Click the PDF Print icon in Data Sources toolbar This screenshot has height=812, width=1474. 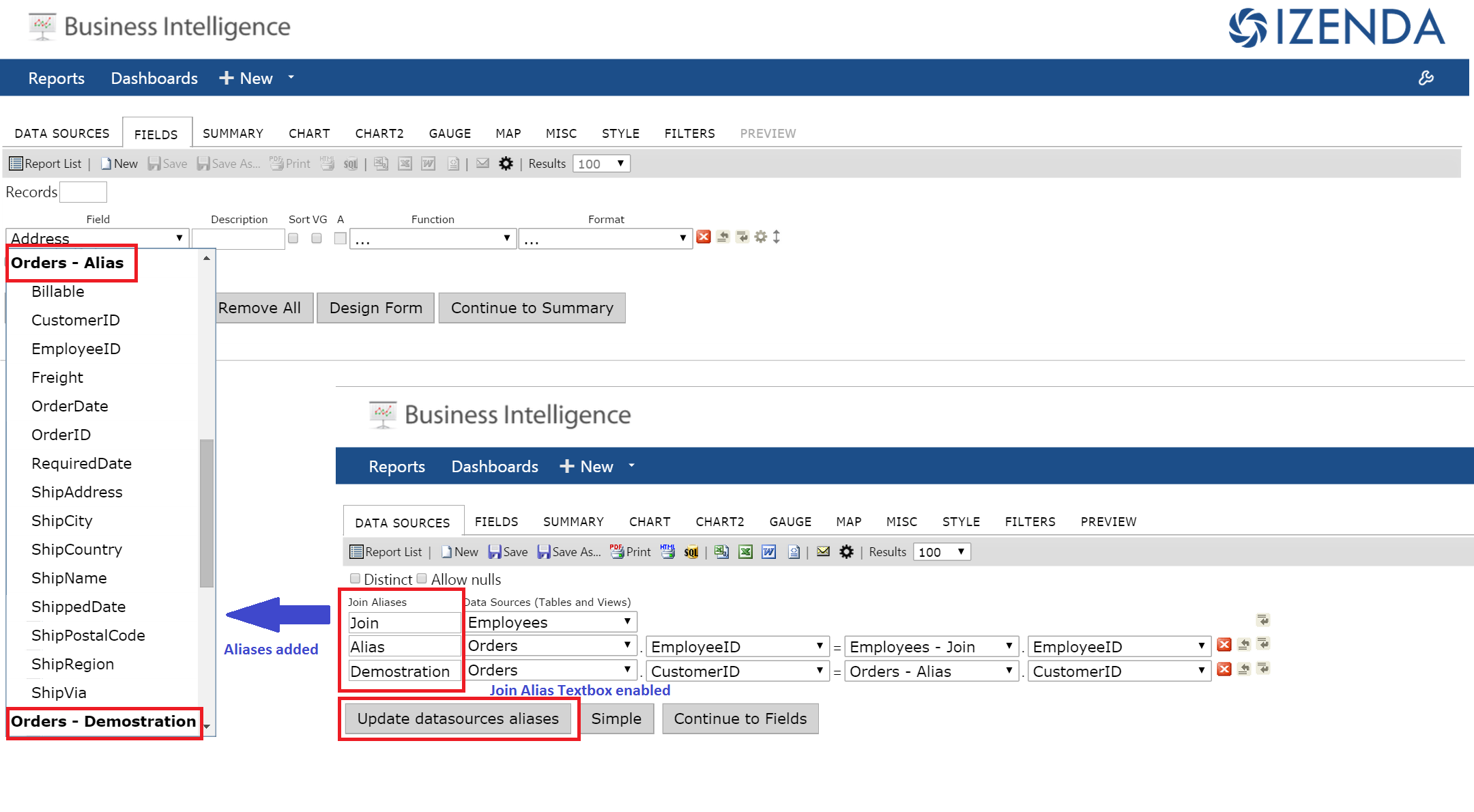coord(617,551)
